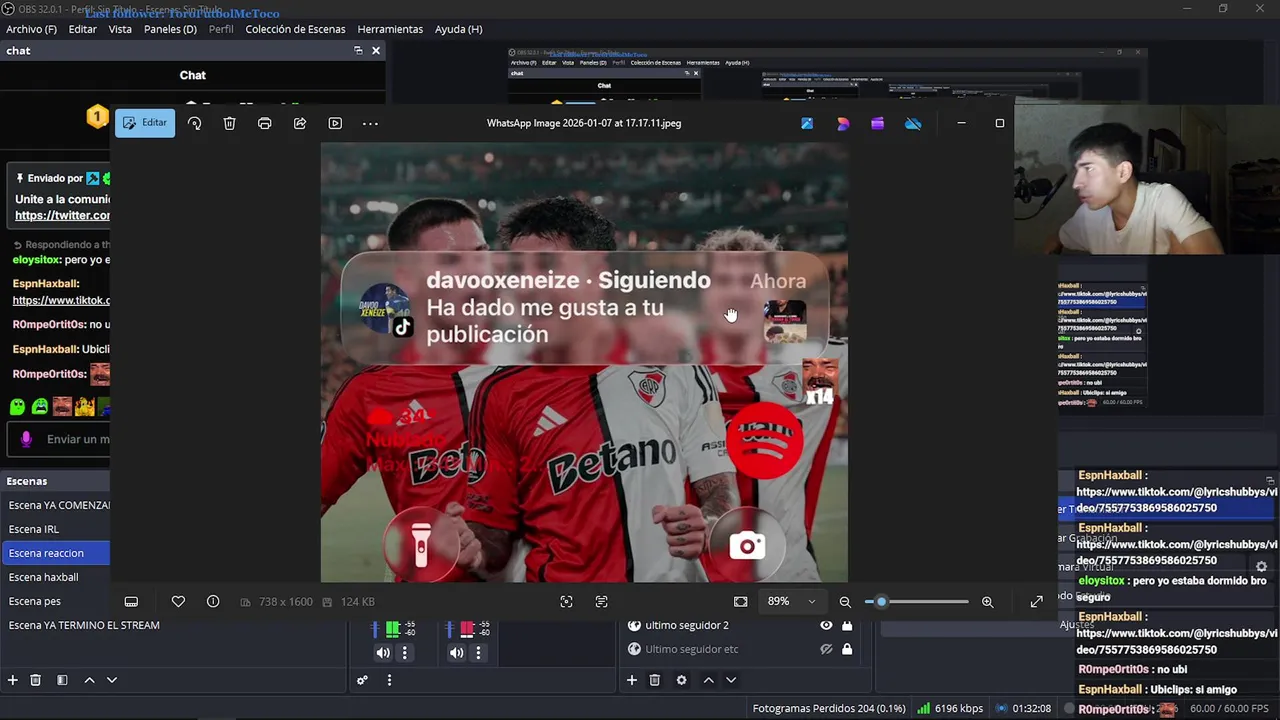Print the image using the printer icon

click(264, 123)
